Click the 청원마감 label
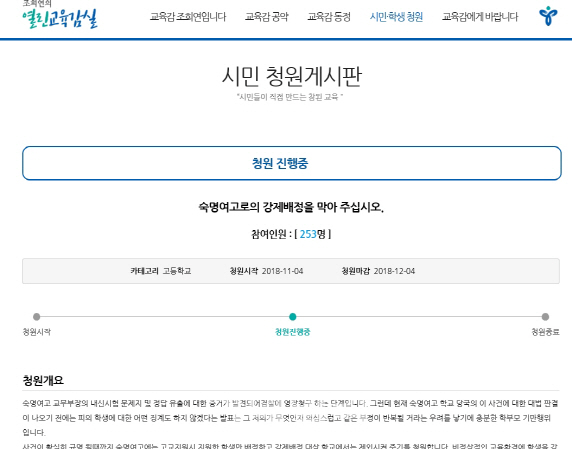 click(355, 271)
